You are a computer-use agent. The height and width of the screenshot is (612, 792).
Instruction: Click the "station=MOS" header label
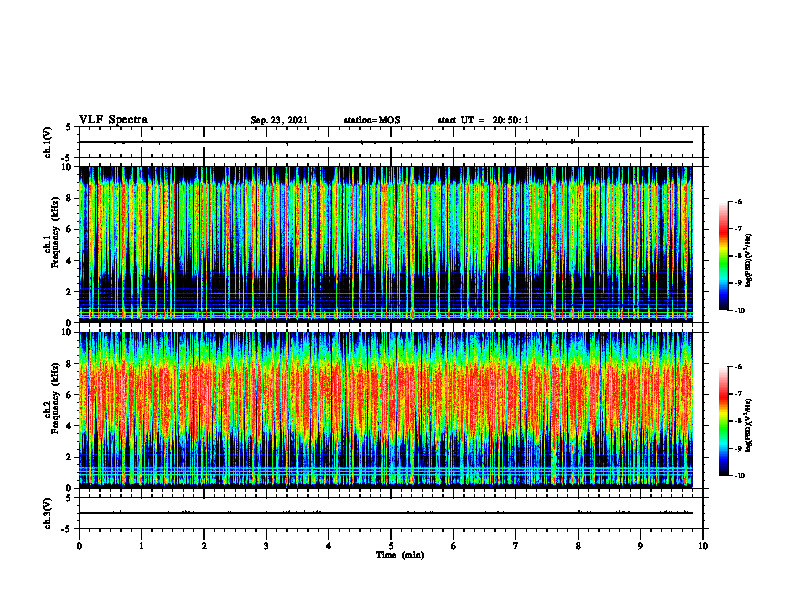tap(372, 120)
